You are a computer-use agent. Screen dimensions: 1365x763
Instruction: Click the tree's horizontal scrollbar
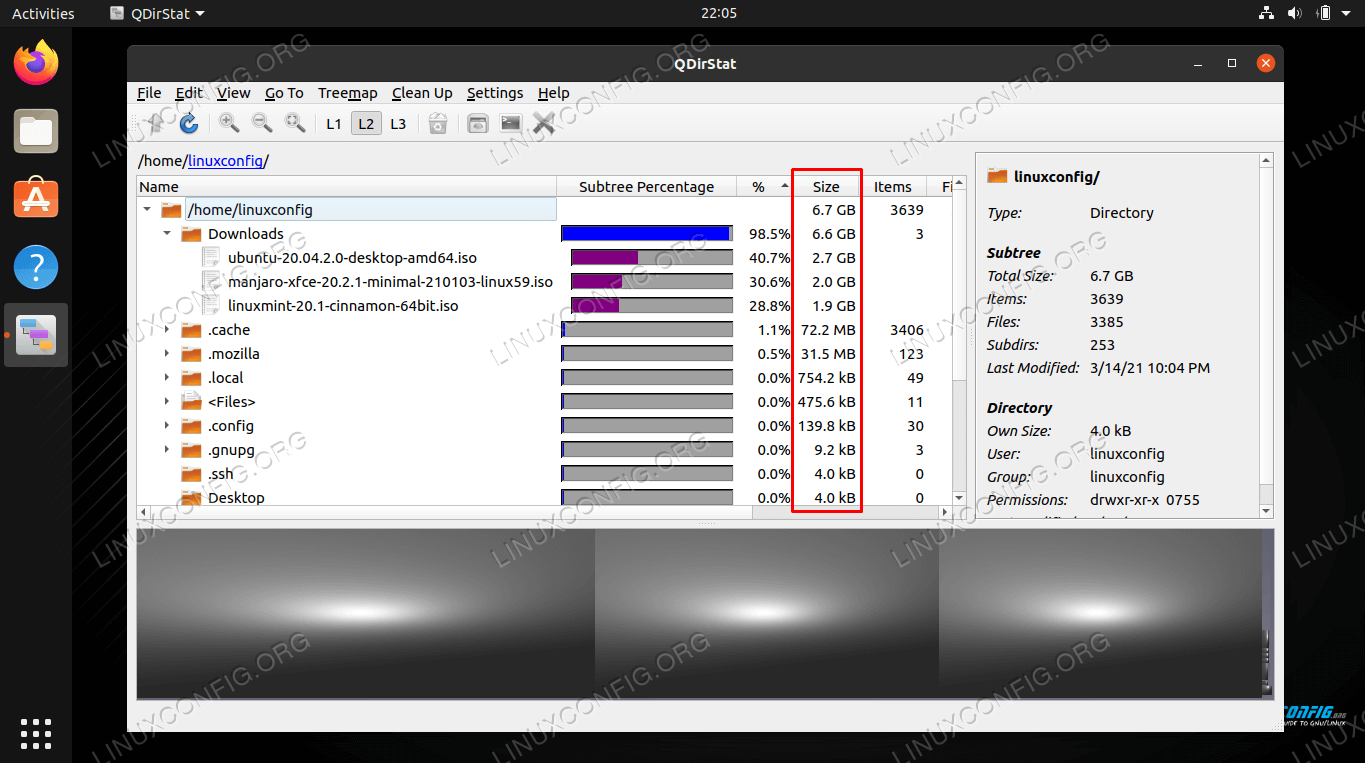(544, 511)
